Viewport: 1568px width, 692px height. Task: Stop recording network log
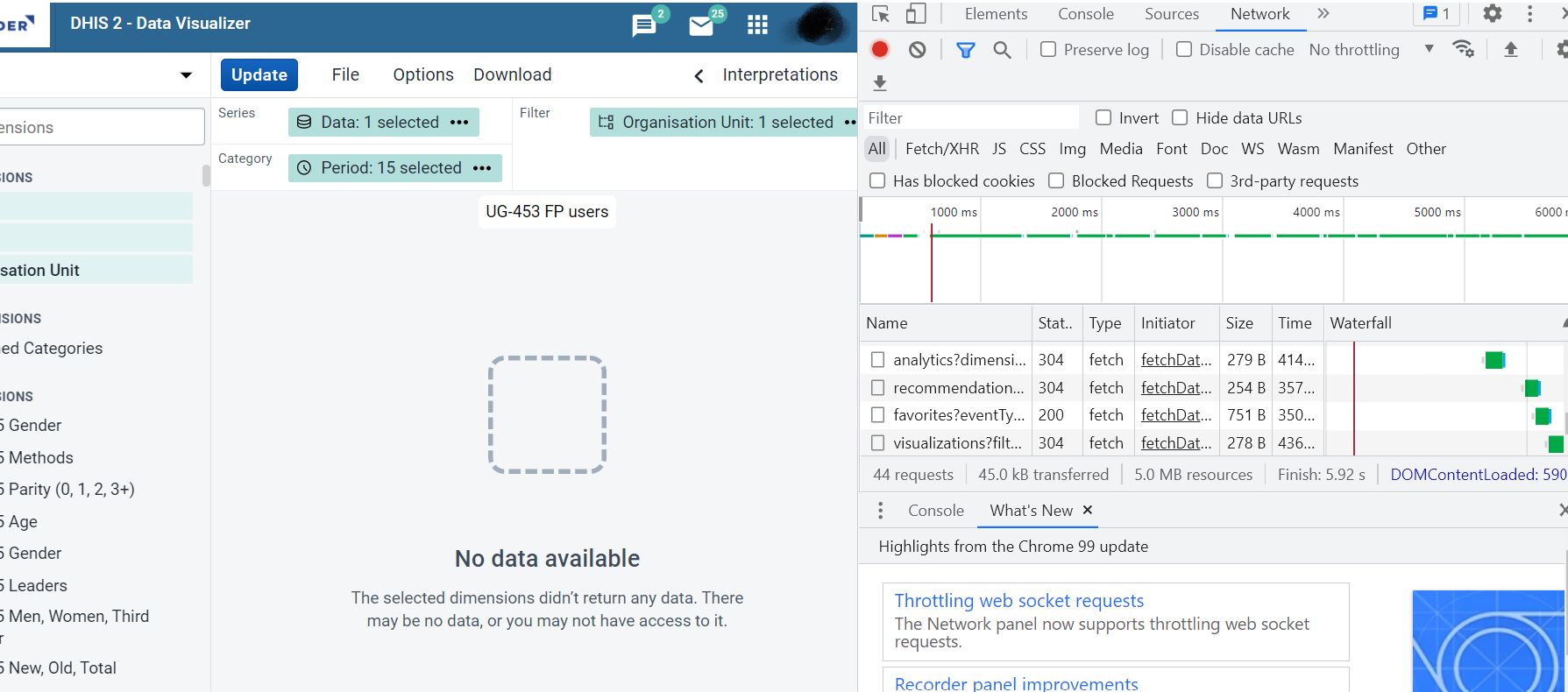coord(880,50)
